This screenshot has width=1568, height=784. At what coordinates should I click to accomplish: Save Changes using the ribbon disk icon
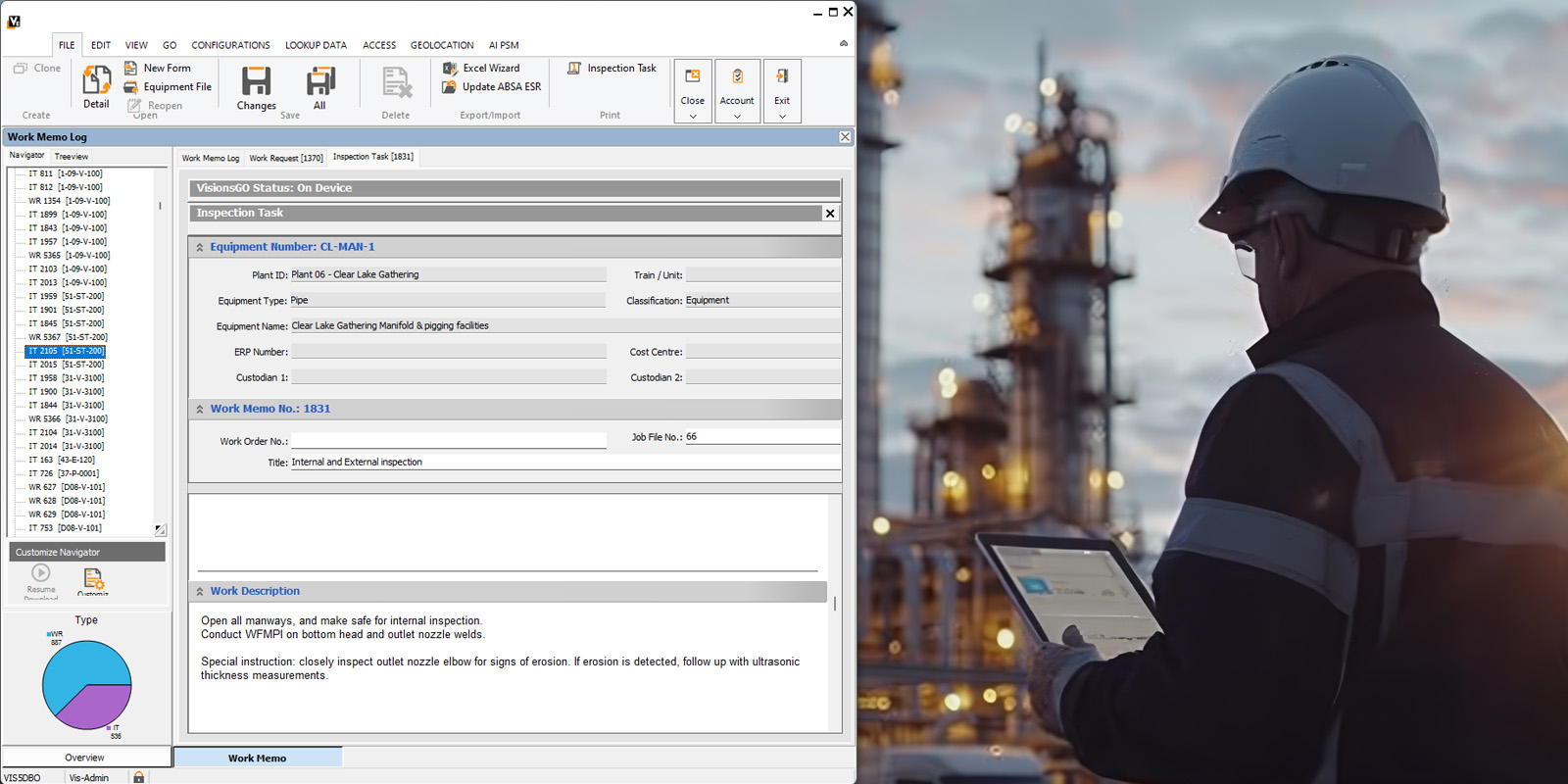click(x=256, y=81)
